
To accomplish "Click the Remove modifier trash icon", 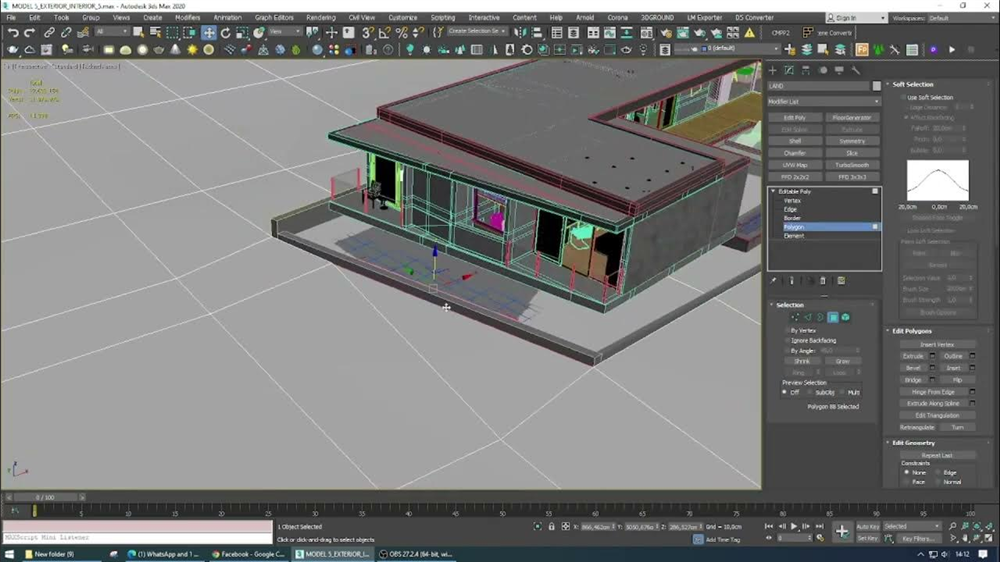I will (823, 281).
